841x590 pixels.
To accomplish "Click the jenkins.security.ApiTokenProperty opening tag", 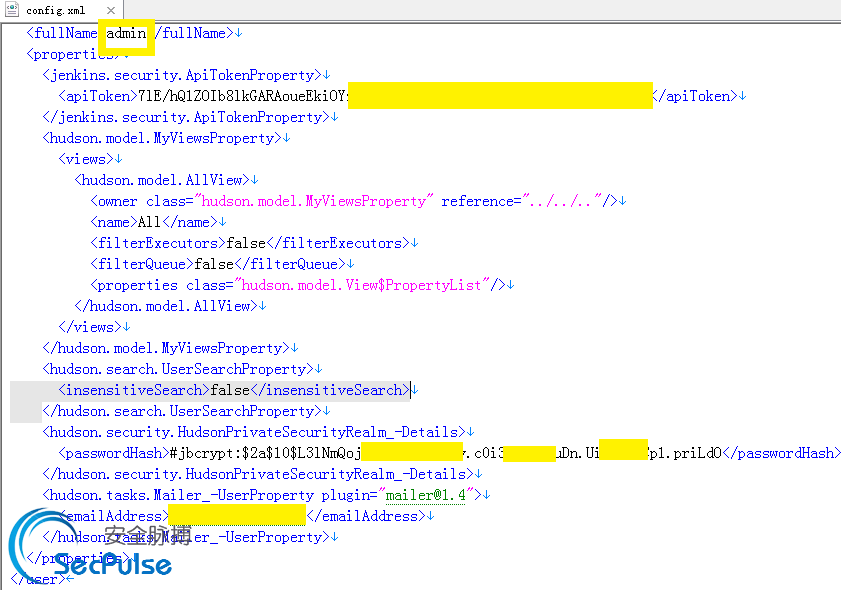I will click(x=182, y=75).
